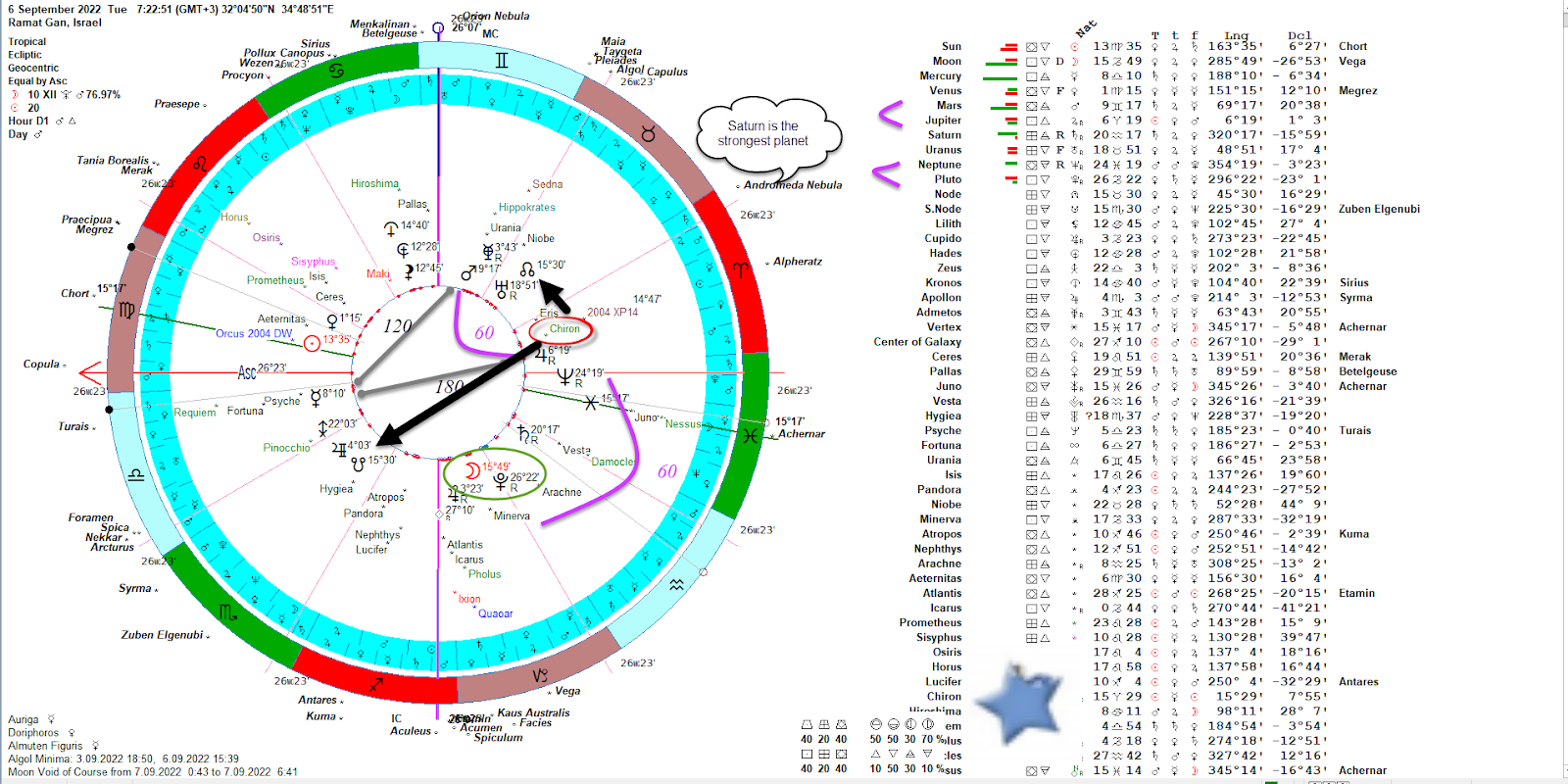Click the 'Hippokrates' label in the chart

pos(526,207)
